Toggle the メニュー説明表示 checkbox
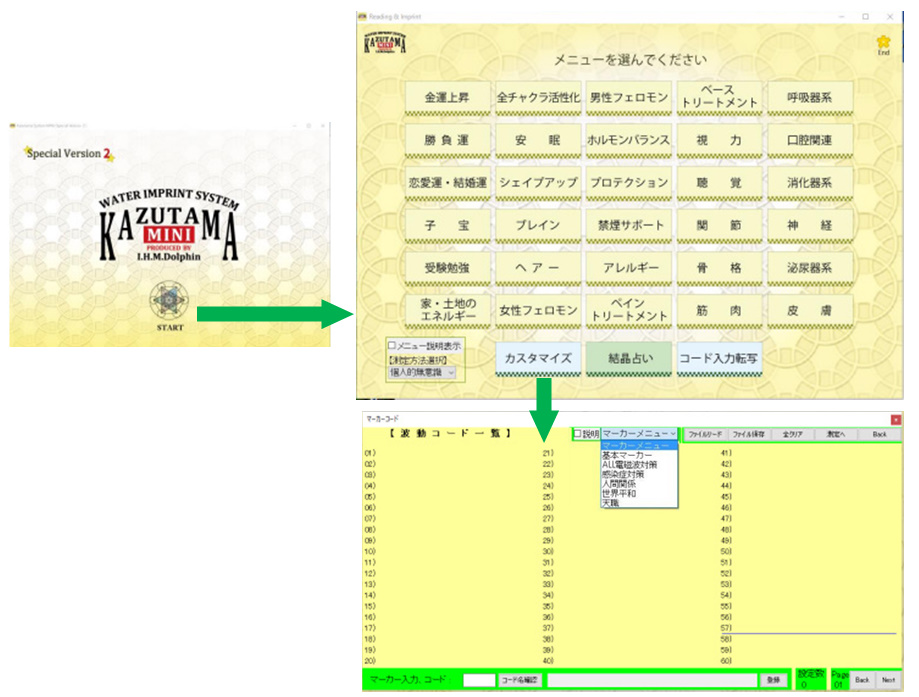Viewport: 919px width, 697px height. pos(392,346)
